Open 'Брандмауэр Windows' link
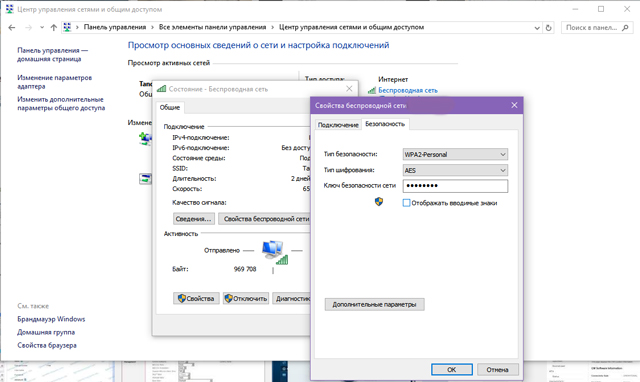 click(51, 319)
